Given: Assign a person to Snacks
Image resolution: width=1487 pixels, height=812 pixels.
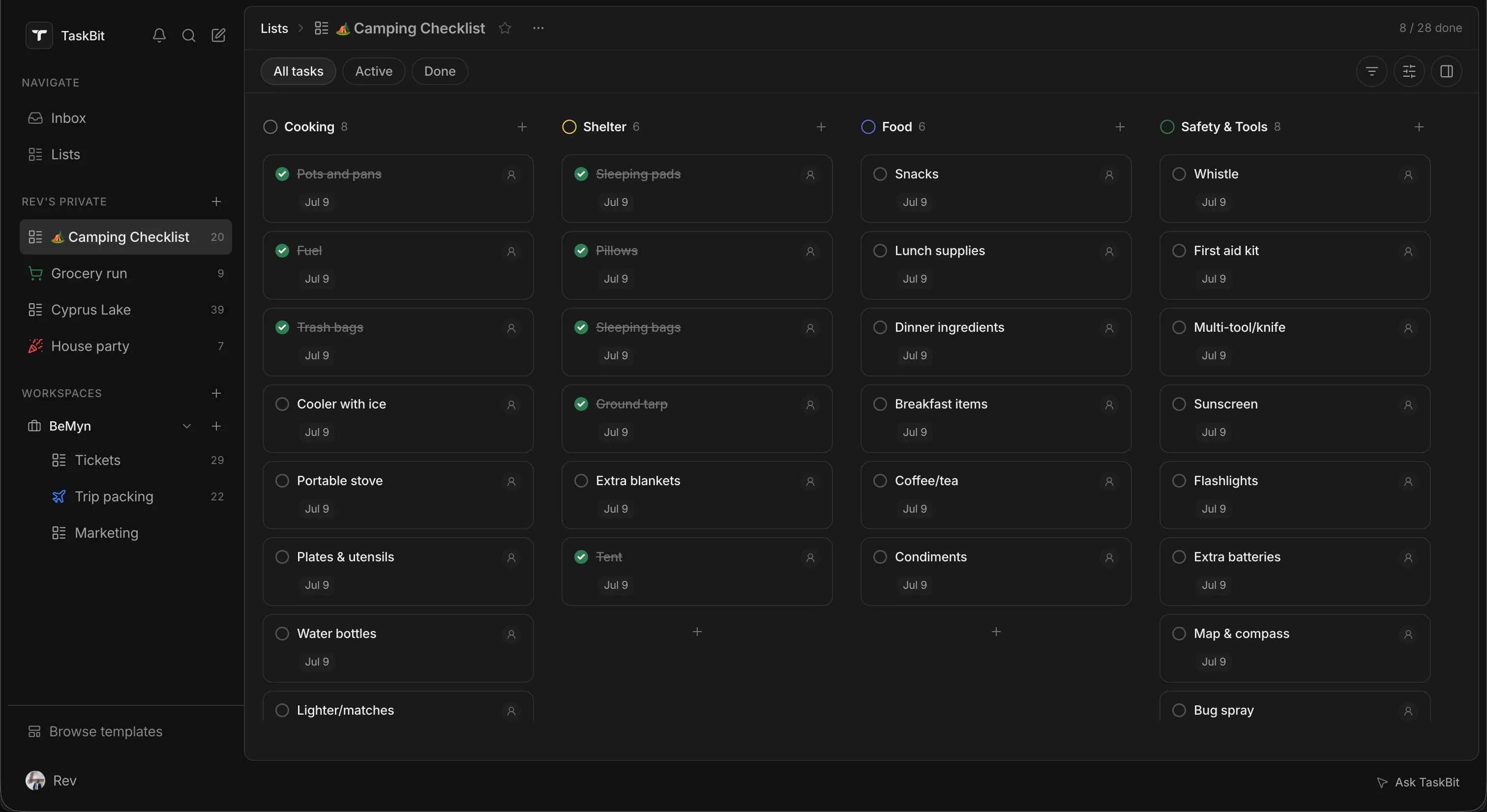Looking at the screenshot, I should [1109, 174].
